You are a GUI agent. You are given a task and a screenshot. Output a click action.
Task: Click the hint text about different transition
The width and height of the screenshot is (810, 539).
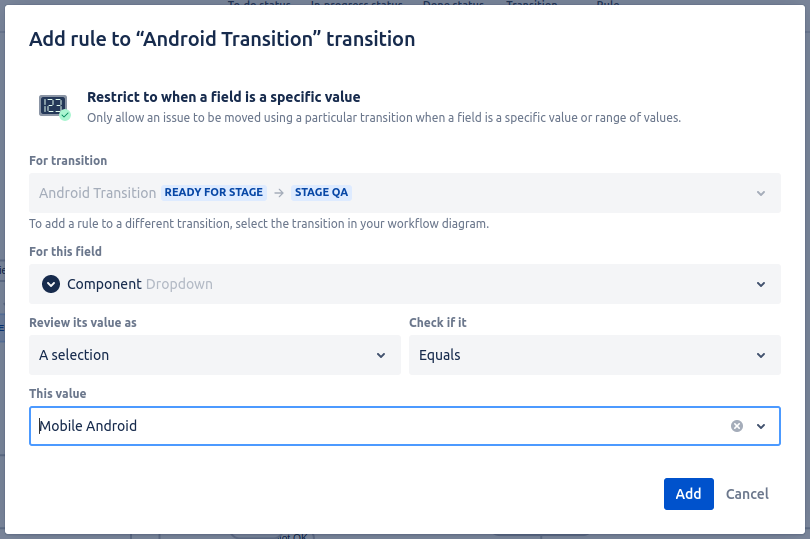[x=259, y=224]
